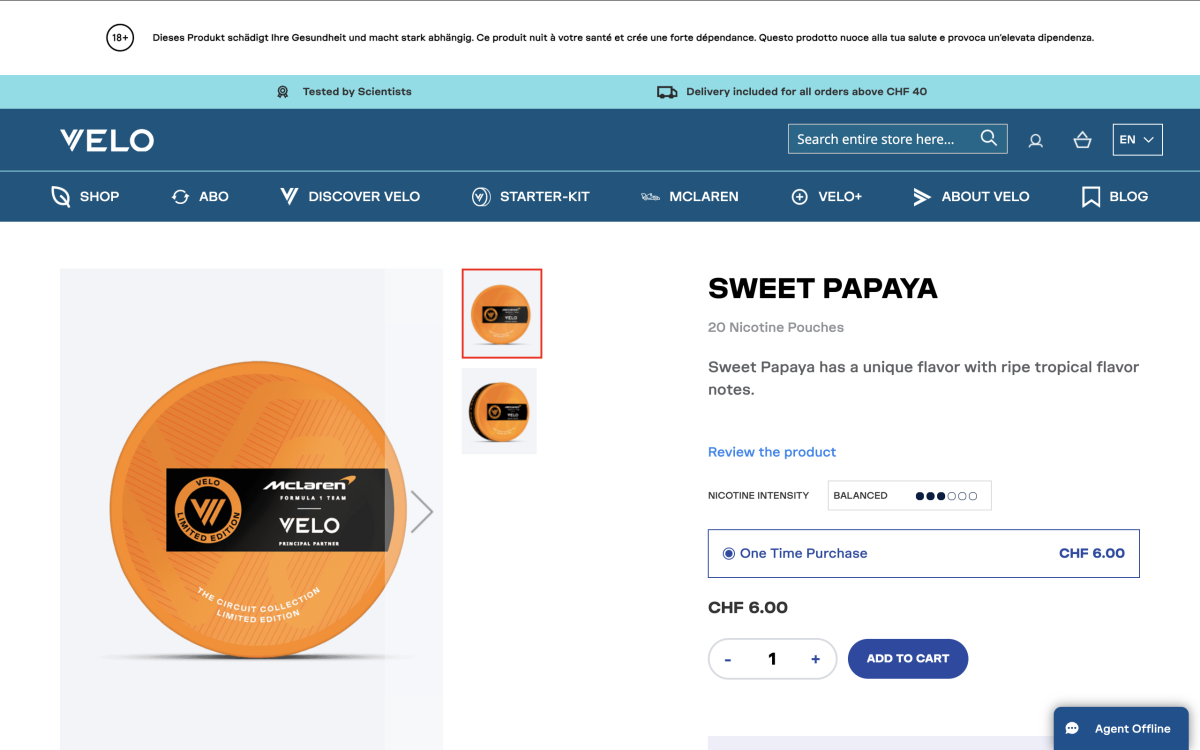Screen dimensions: 1200x750
Task: Show next product image with arrow
Action: [422, 511]
